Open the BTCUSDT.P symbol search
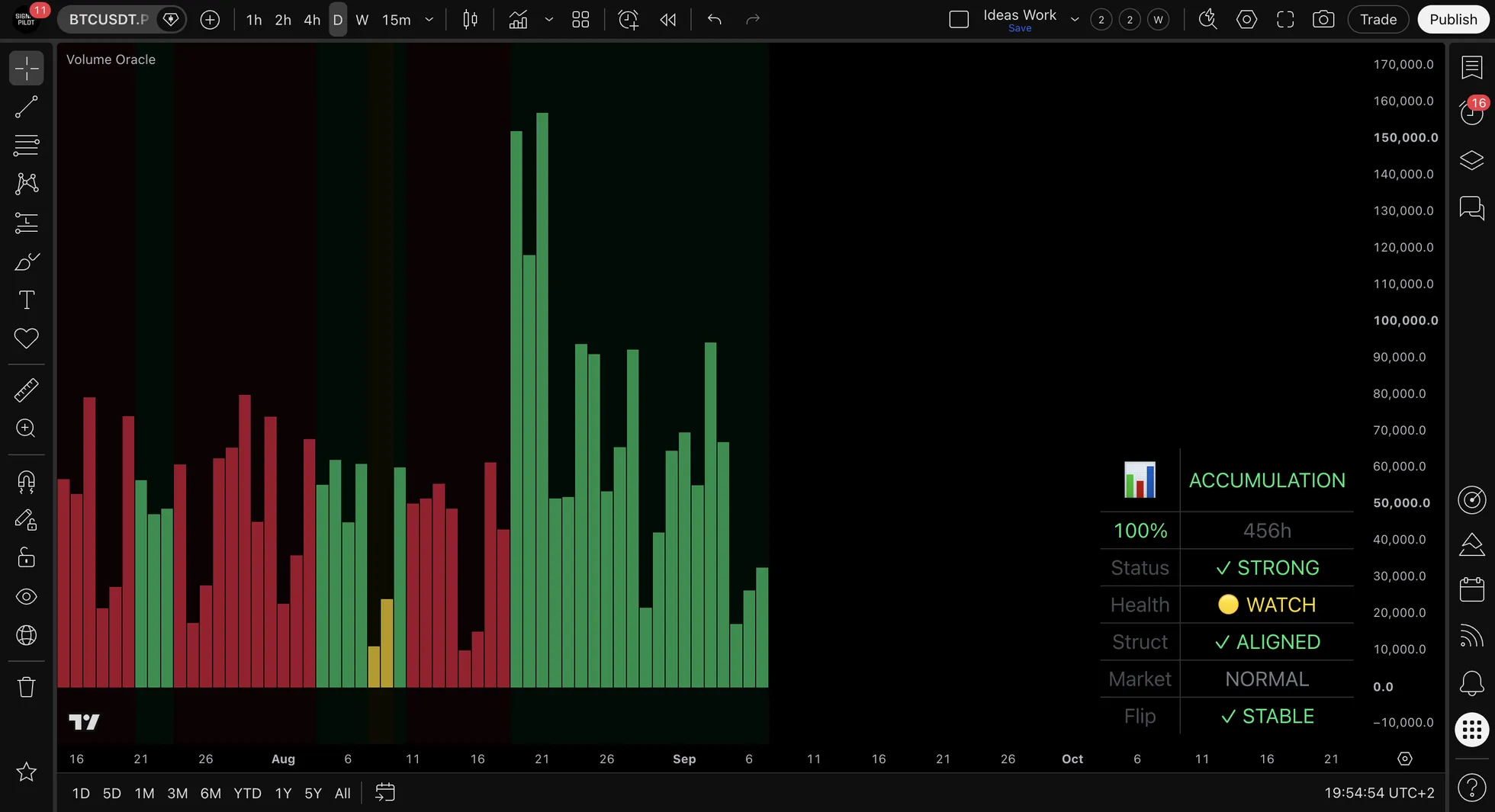 (x=108, y=20)
